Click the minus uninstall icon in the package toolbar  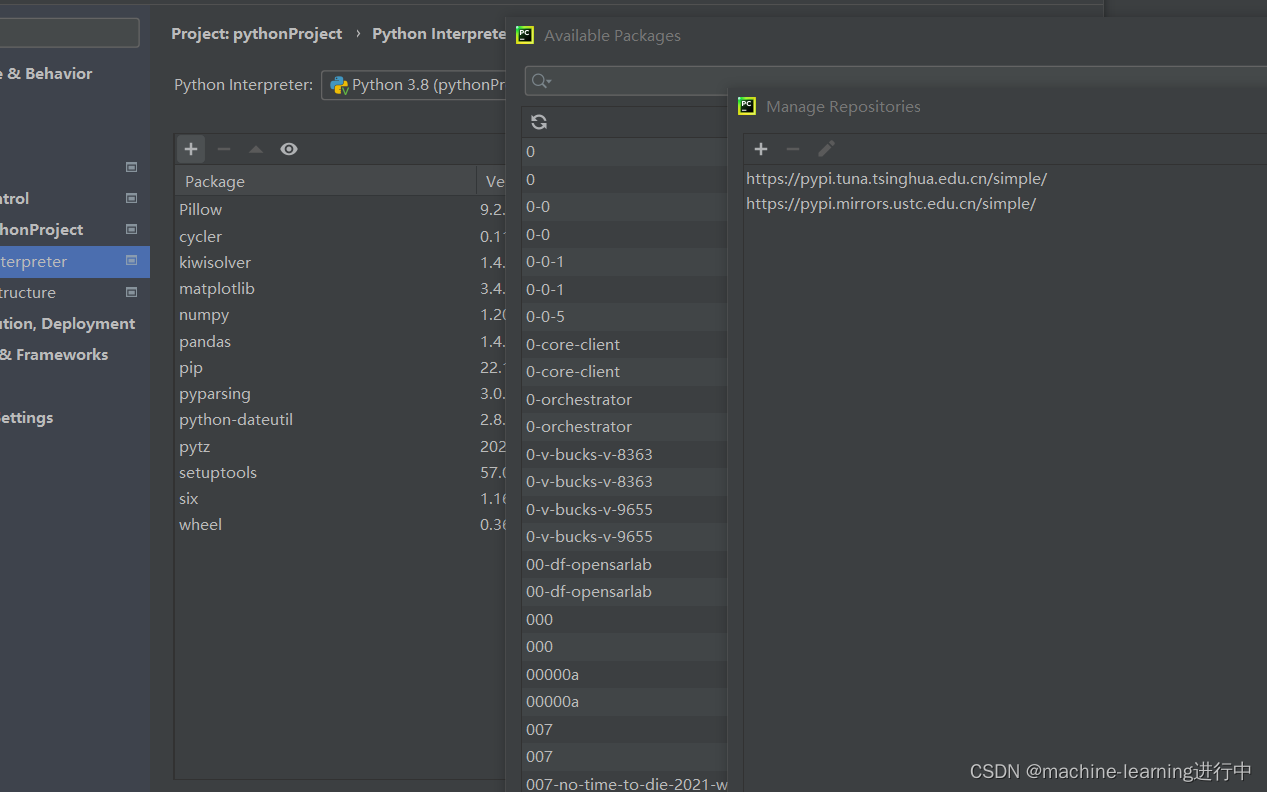pos(224,149)
